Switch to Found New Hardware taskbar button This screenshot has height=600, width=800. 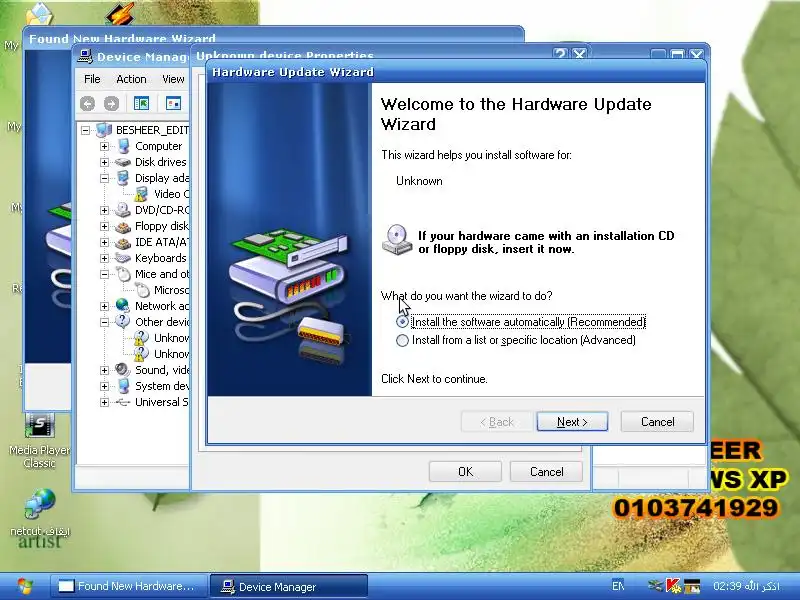[128, 586]
